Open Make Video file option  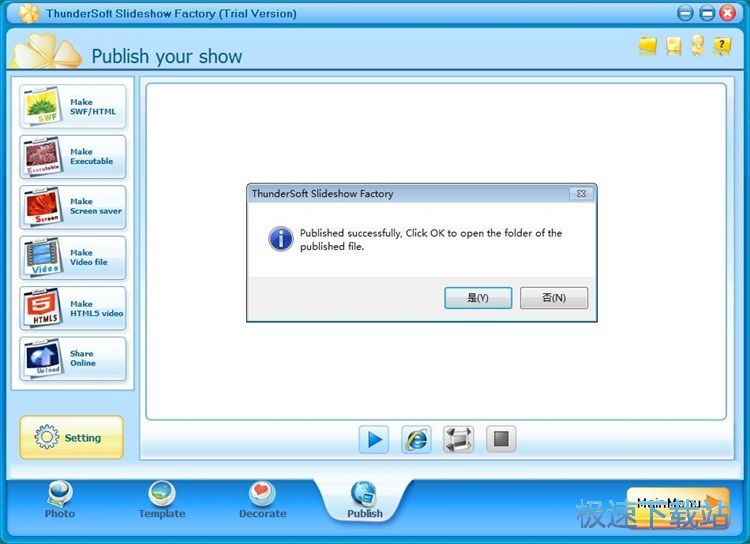73,257
